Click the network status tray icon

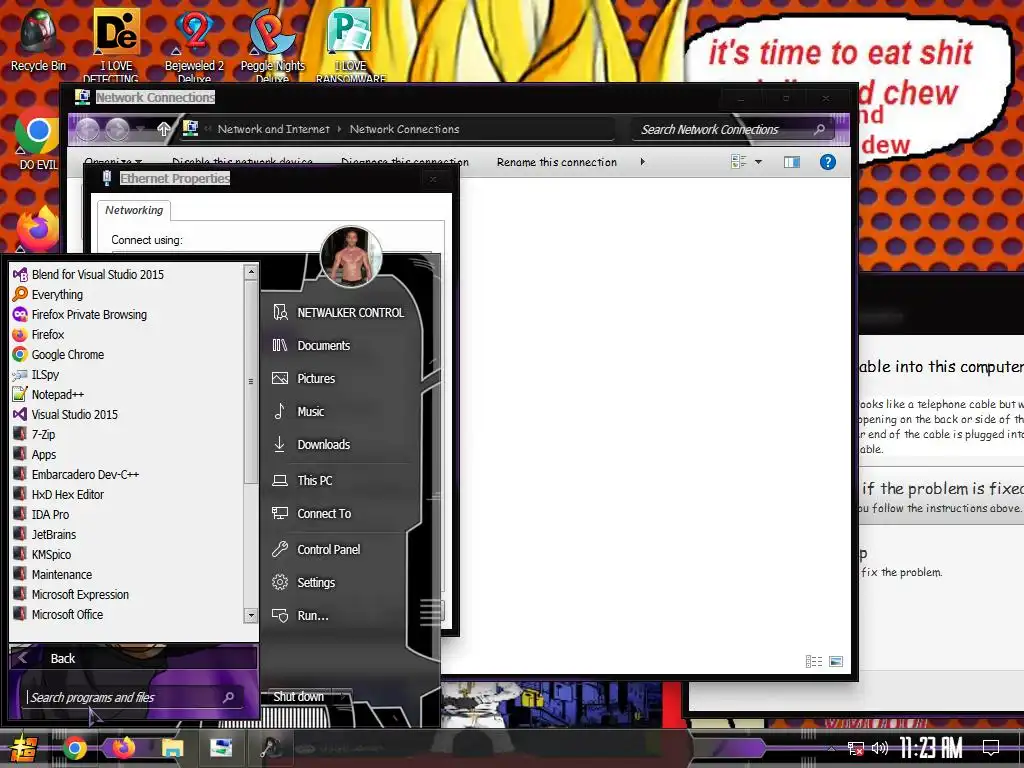point(855,748)
